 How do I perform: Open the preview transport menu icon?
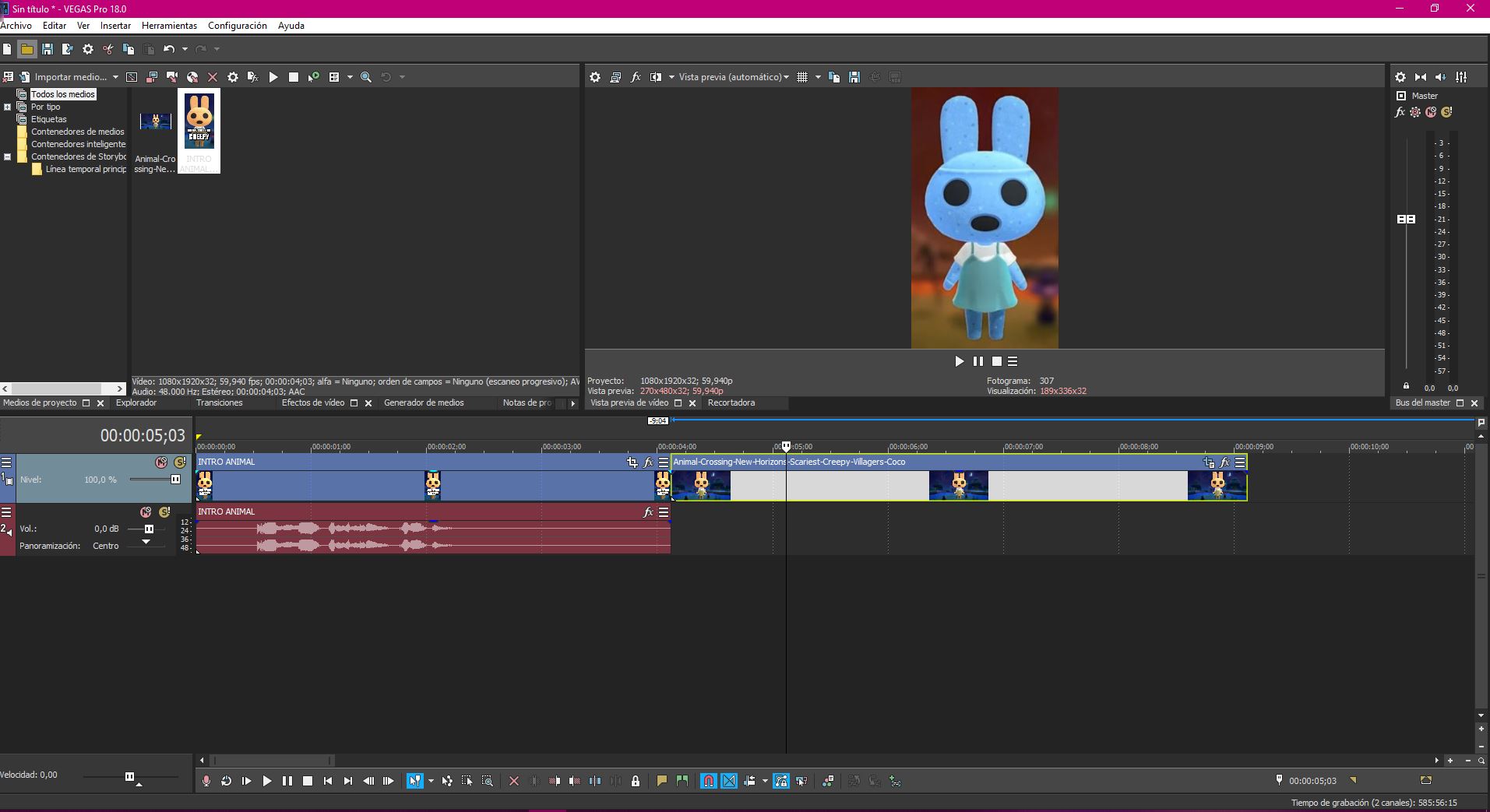pyautogui.click(x=1013, y=361)
